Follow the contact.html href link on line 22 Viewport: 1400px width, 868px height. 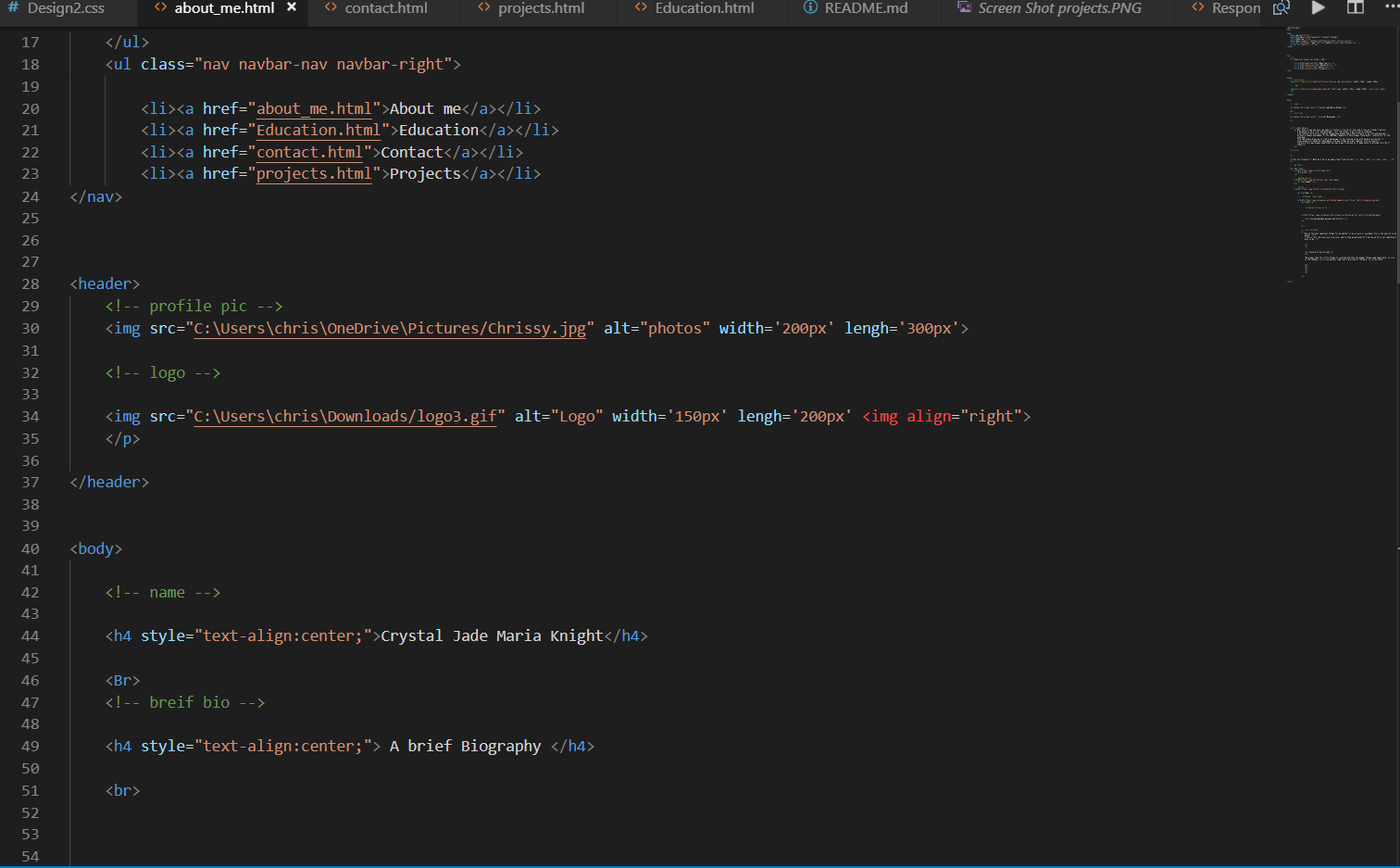pyautogui.click(x=309, y=152)
